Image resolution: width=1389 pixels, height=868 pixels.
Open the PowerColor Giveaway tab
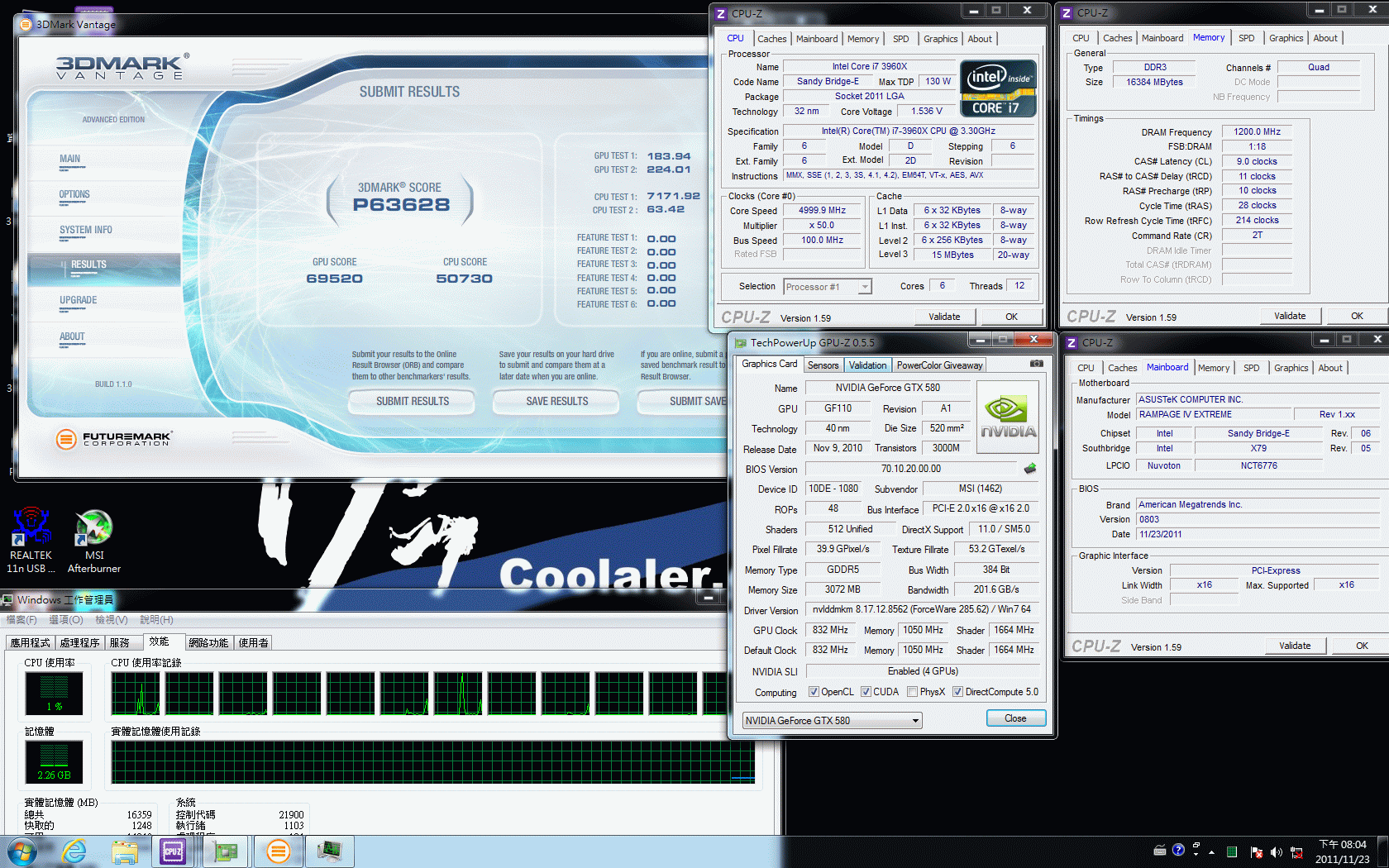click(939, 365)
